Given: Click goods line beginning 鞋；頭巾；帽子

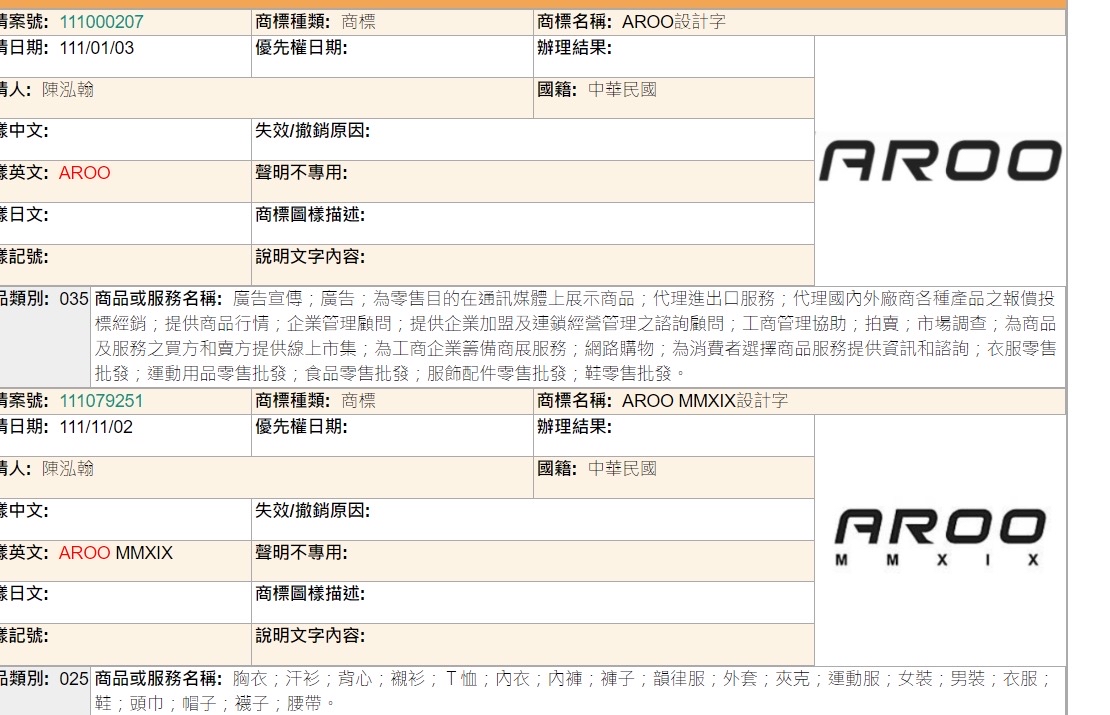Looking at the screenshot, I should point(214,704).
